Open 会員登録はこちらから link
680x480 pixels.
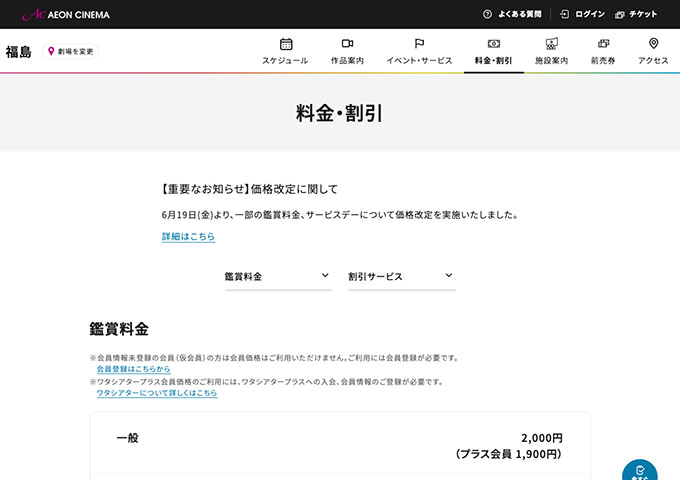[x=134, y=369]
